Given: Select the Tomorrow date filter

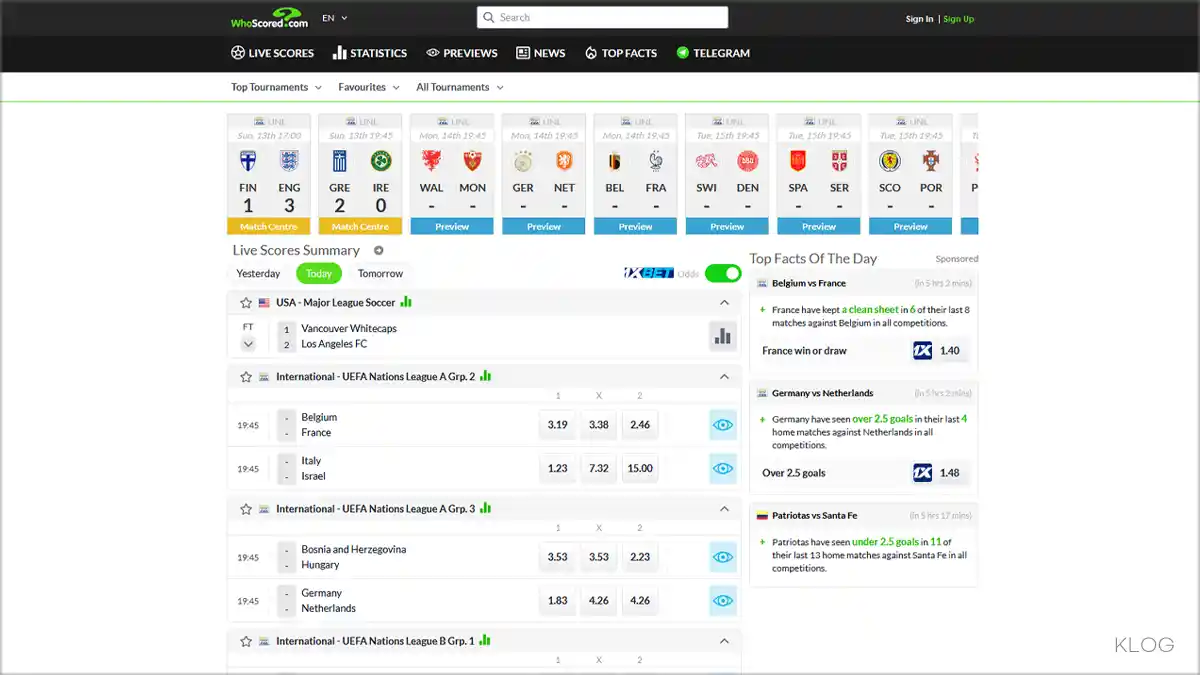Looking at the screenshot, I should 380,274.
